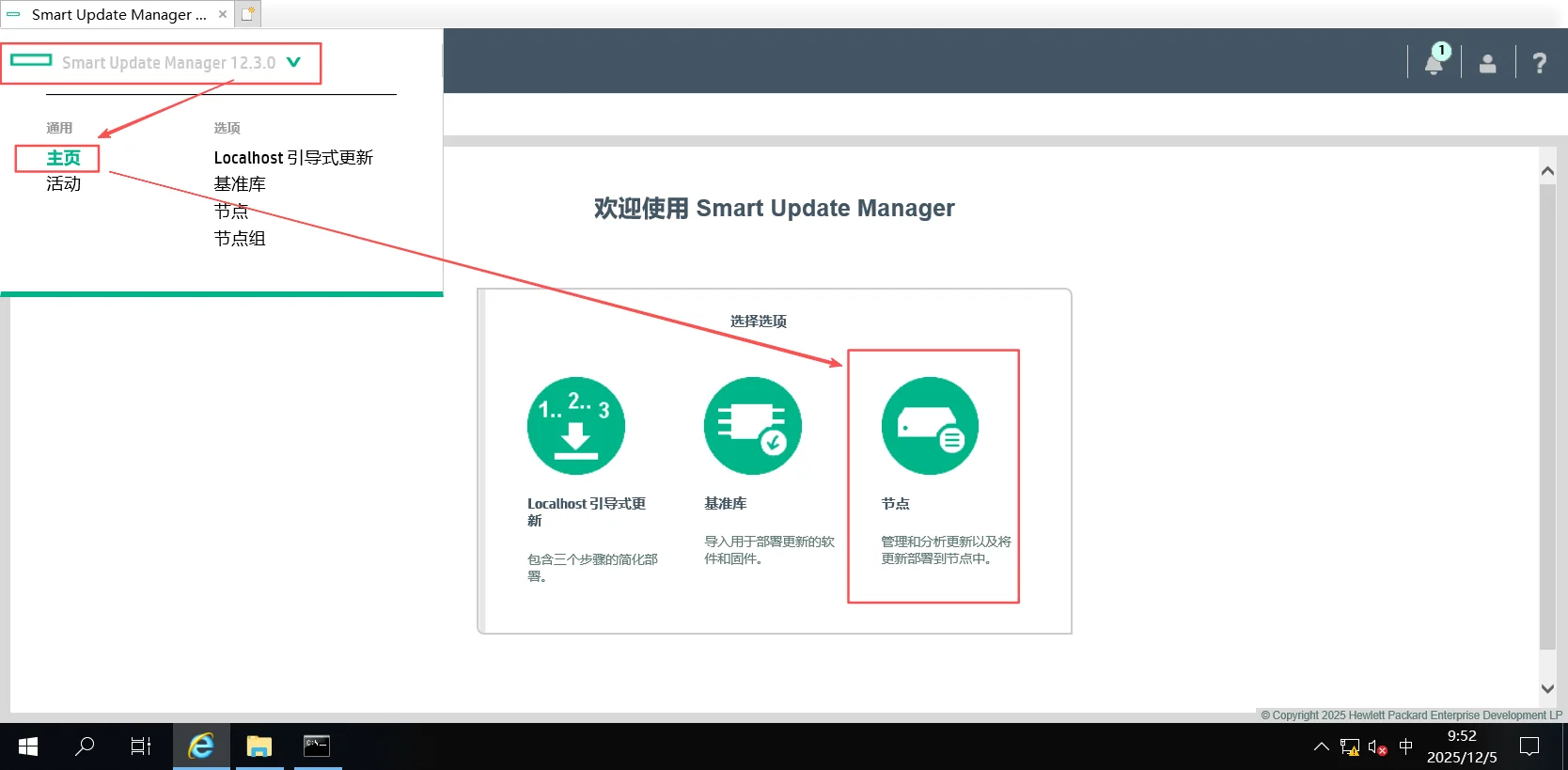The image size is (1568, 770).
Task: Click the Hewlett Packard Enterprise copyright text
Action: click(1411, 715)
